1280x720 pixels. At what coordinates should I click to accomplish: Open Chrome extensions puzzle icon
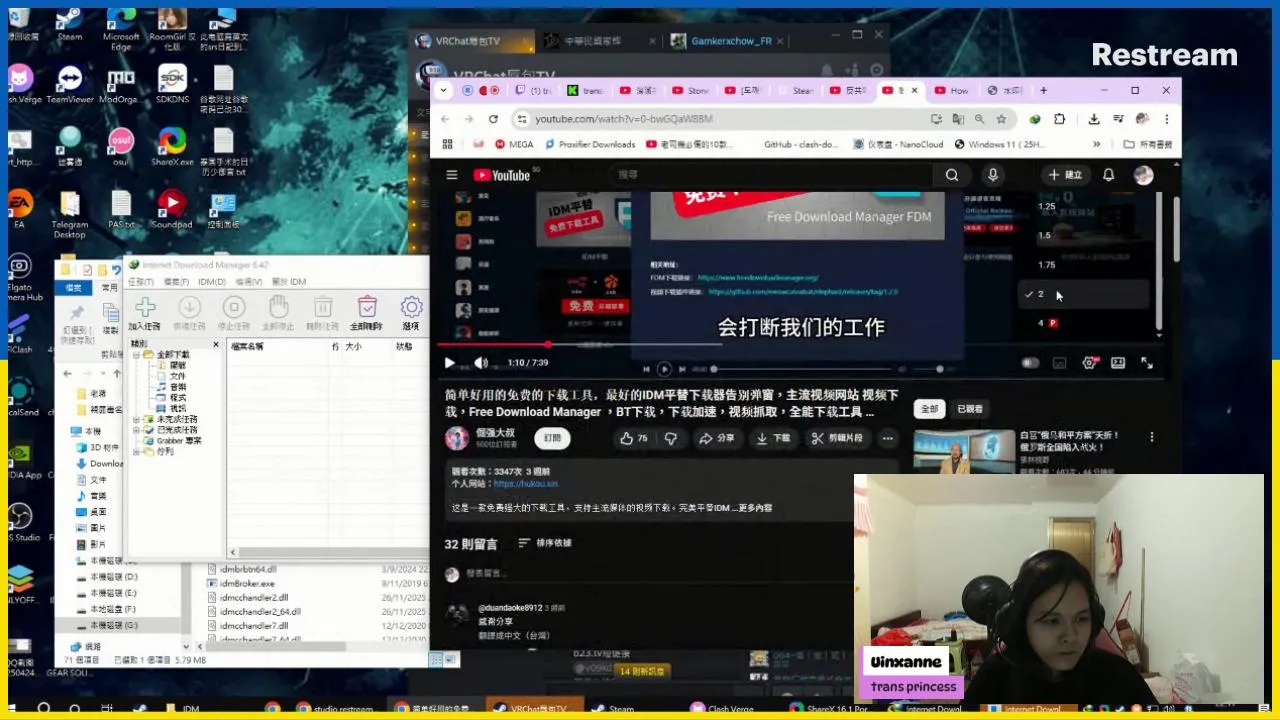click(x=1060, y=119)
